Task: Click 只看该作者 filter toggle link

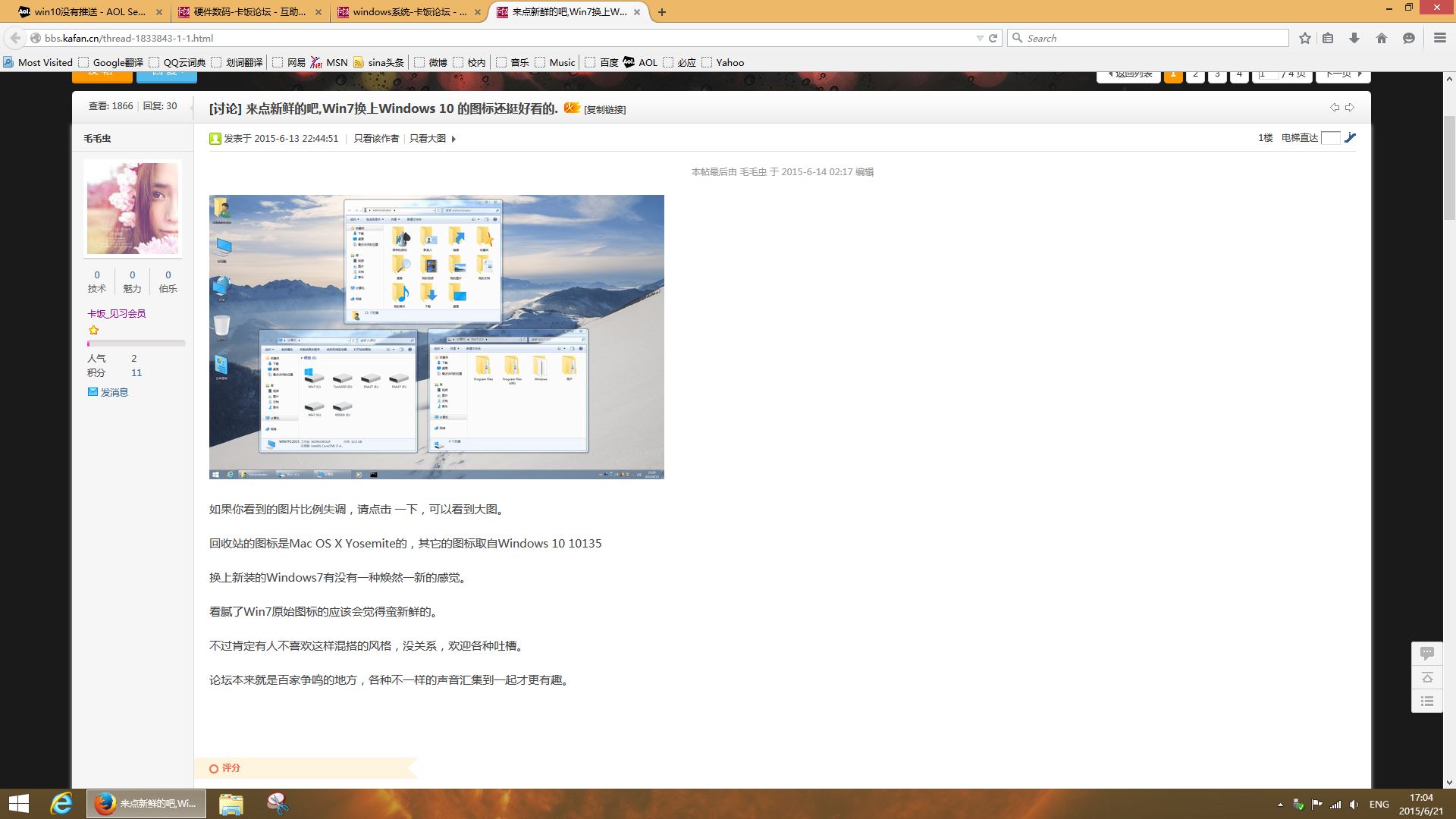Action: pyautogui.click(x=374, y=137)
